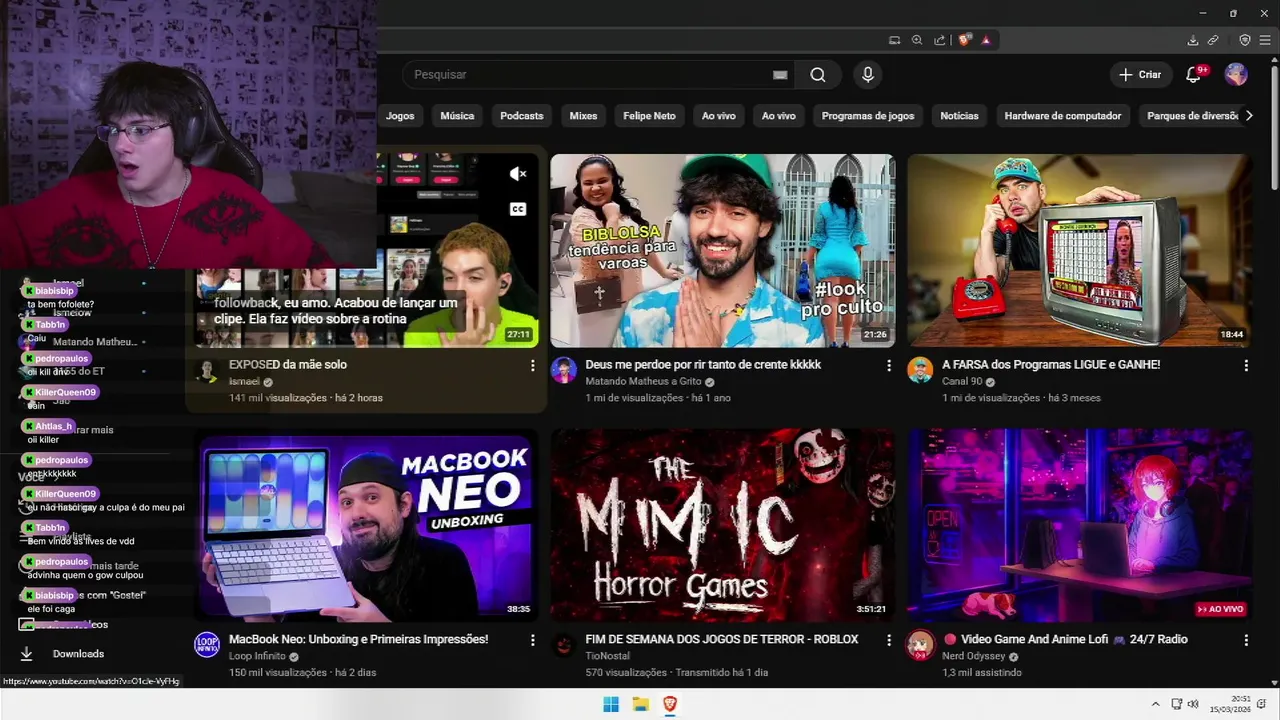Image resolution: width=1280 pixels, height=720 pixels.
Task: Unmute the EXPOSED da mãe solo preview
Action: (517, 174)
